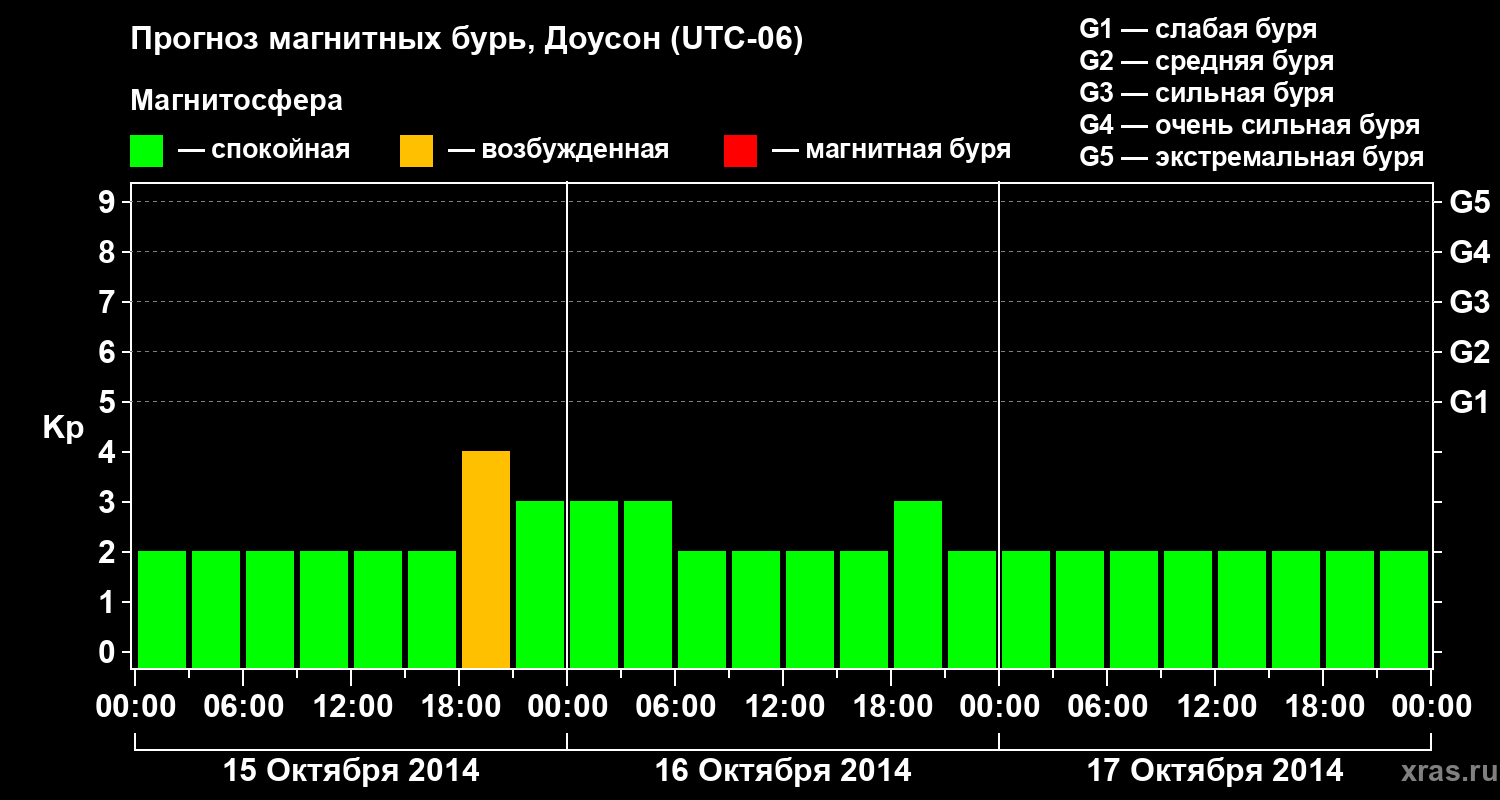Image resolution: width=1500 pixels, height=800 pixels.
Task: Click the '06:00' time label for 17 October
Action: coord(1107,707)
